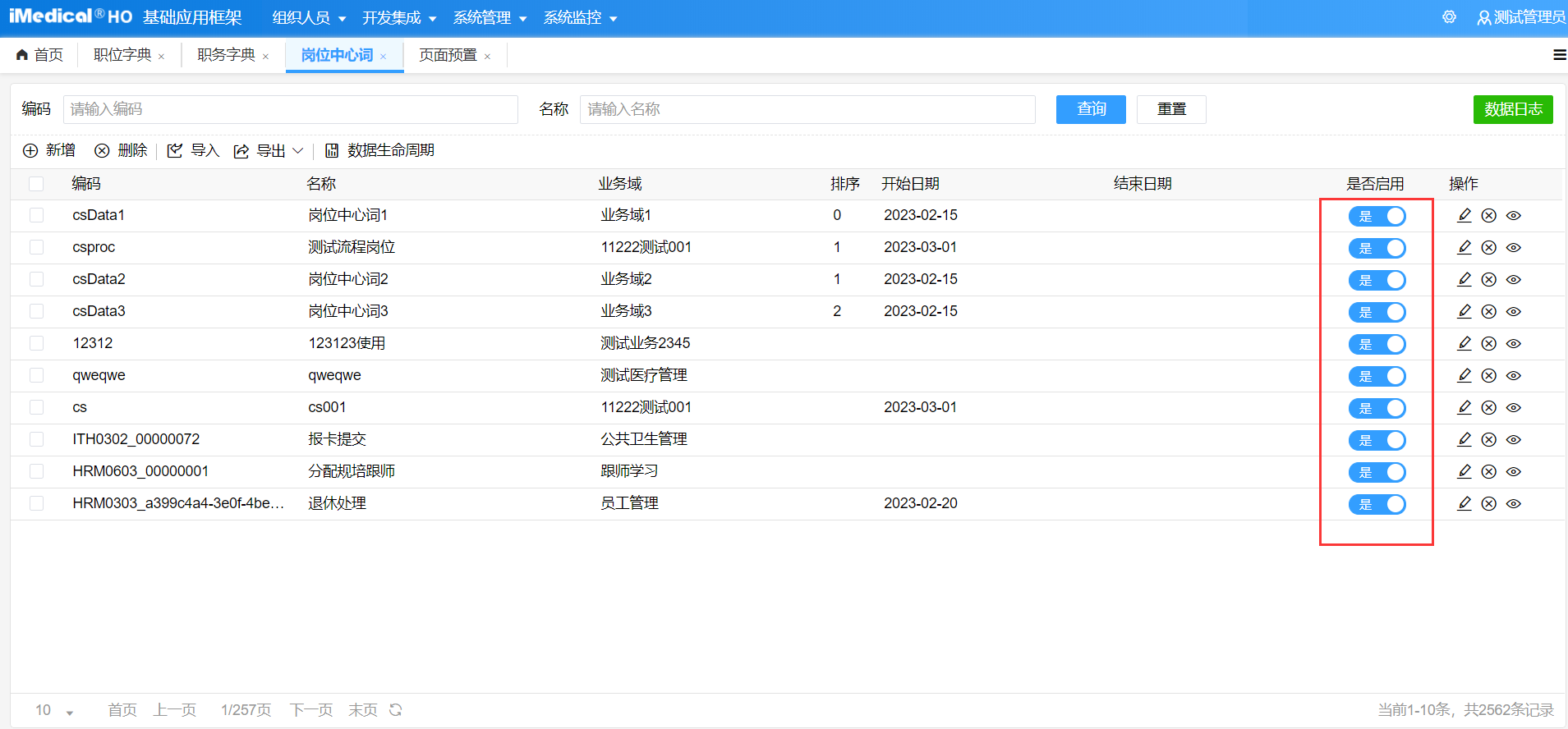Click the 排序 column header
This screenshot has height=729, width=1568.
pyautogui.click(x=845, y=184)
